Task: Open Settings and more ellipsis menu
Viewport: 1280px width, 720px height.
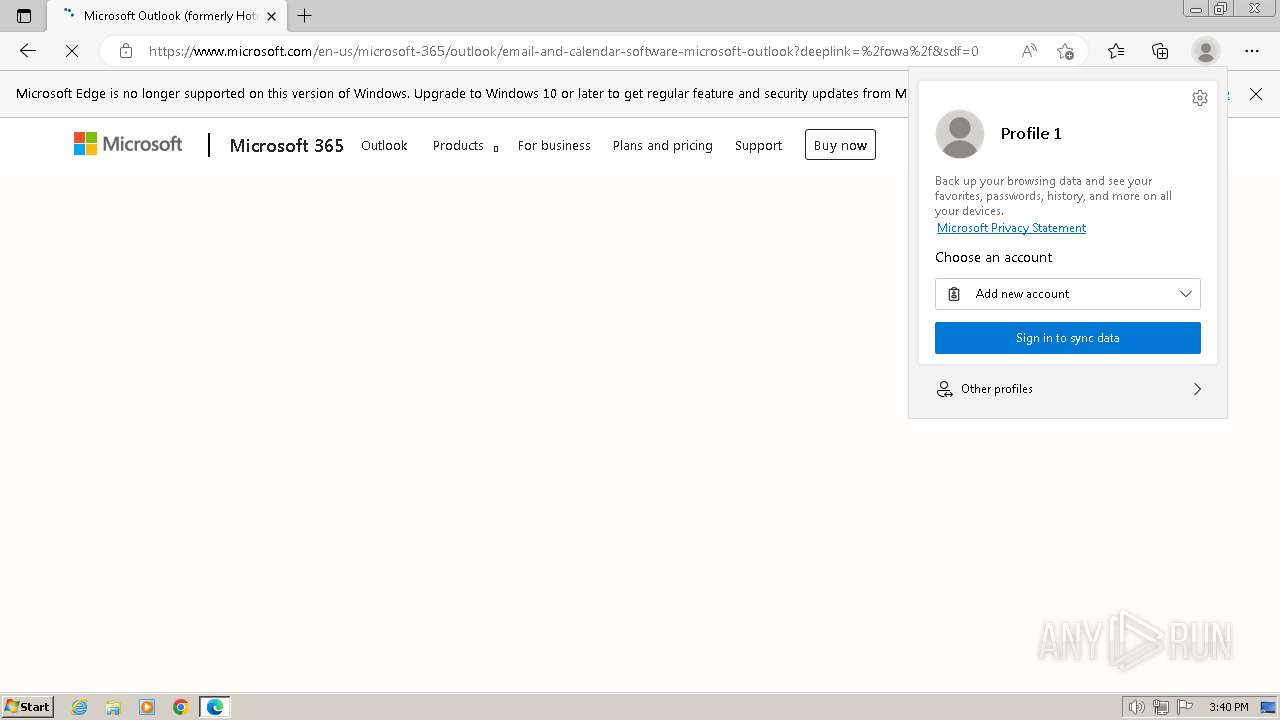Action: pos(1252,51)
